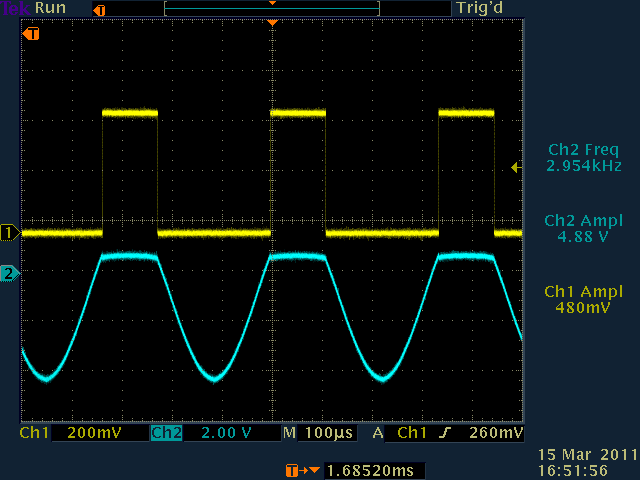
Task: Open the A Ch1 trigger source readout
Action: pos(400,434)
